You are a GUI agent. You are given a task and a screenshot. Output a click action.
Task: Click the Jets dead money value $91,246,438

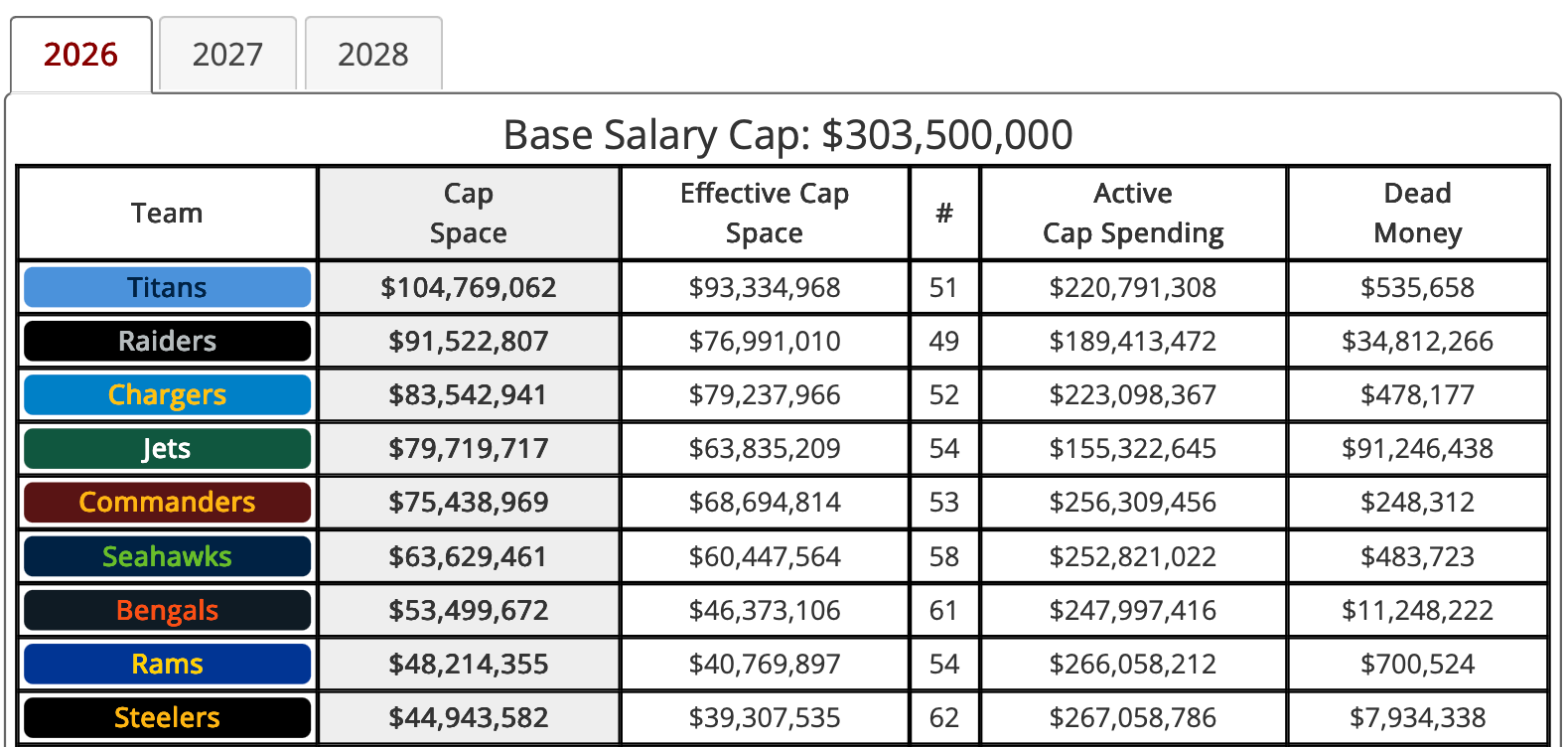[1417, 449]
